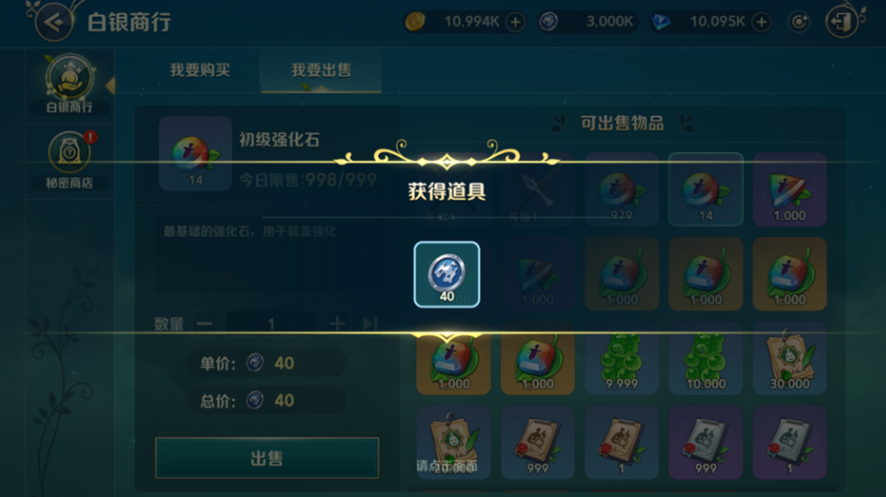Click the back arrow beside 白银商行
This screenshot has height=497, width=886.
pos(54,23)
